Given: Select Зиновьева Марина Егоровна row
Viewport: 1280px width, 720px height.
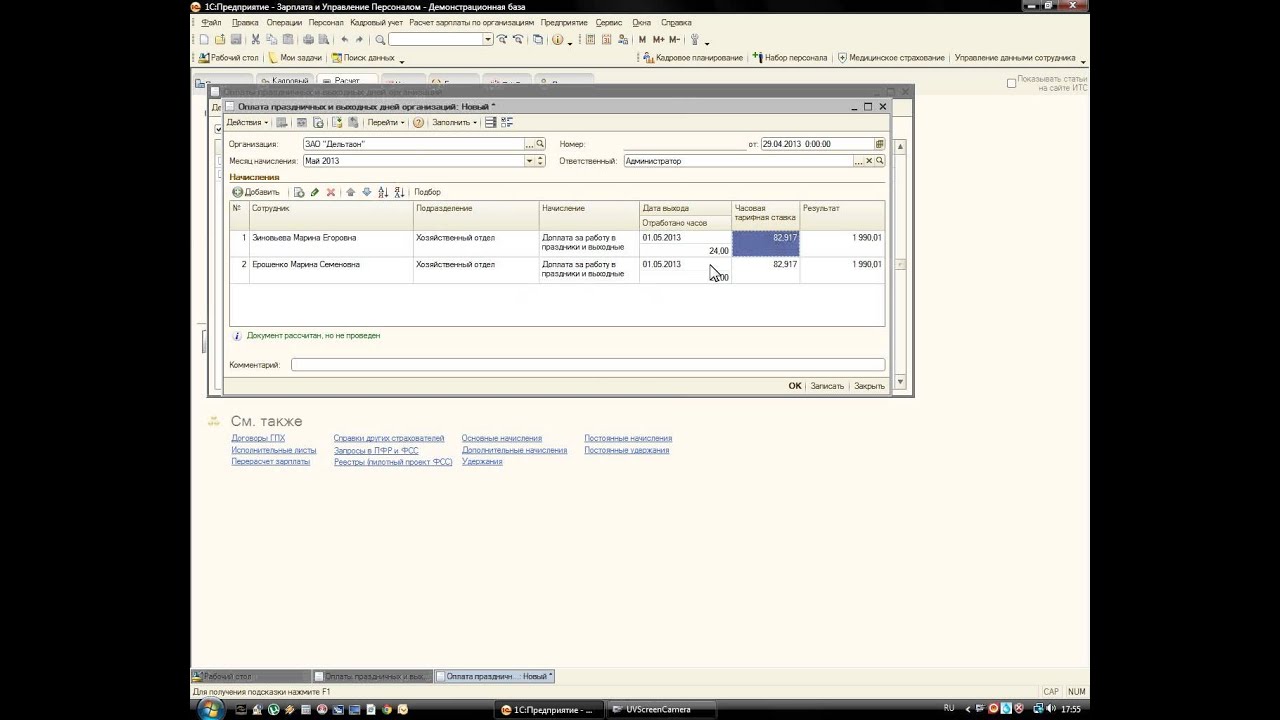Looking at the screenshot, I should (557, 243).
